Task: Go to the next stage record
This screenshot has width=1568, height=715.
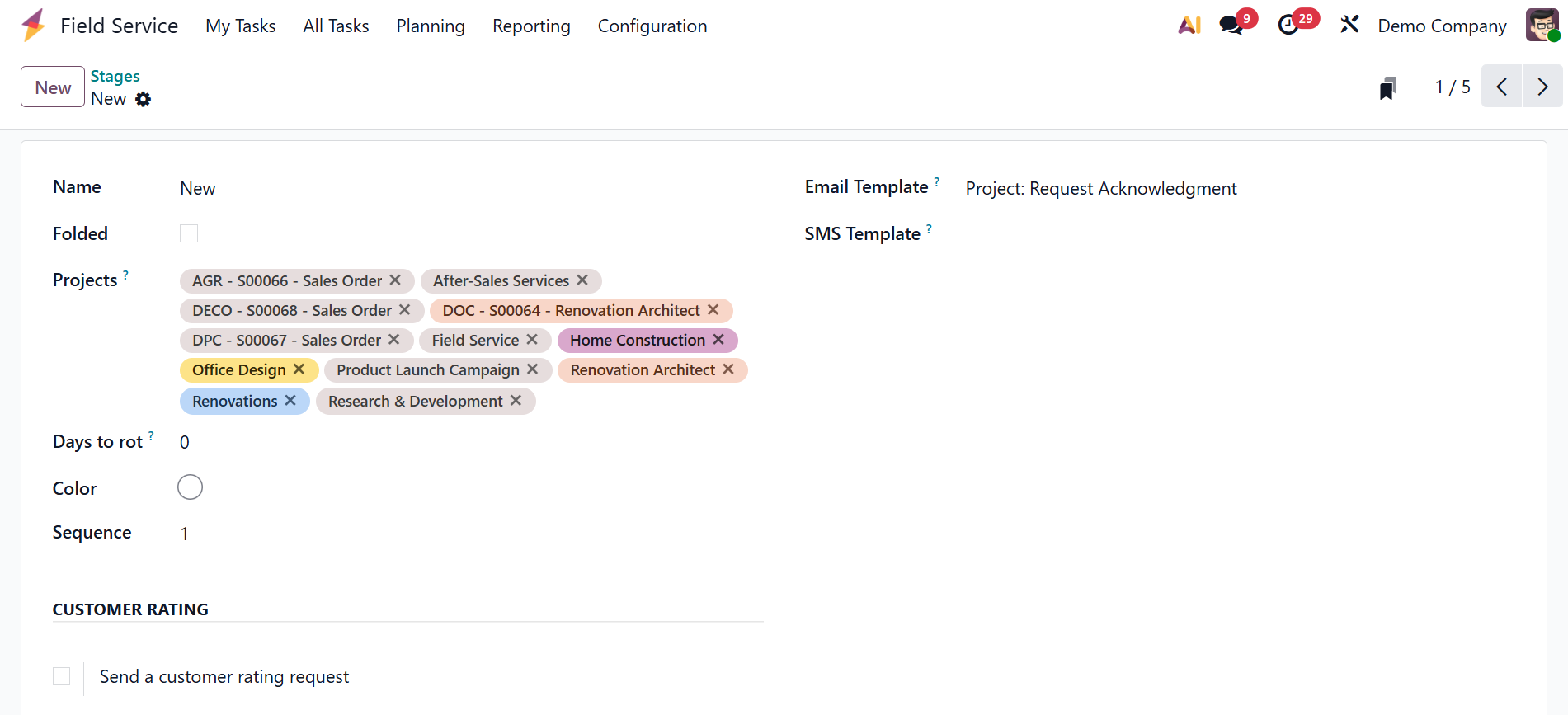Action: tap(1542, 87)
